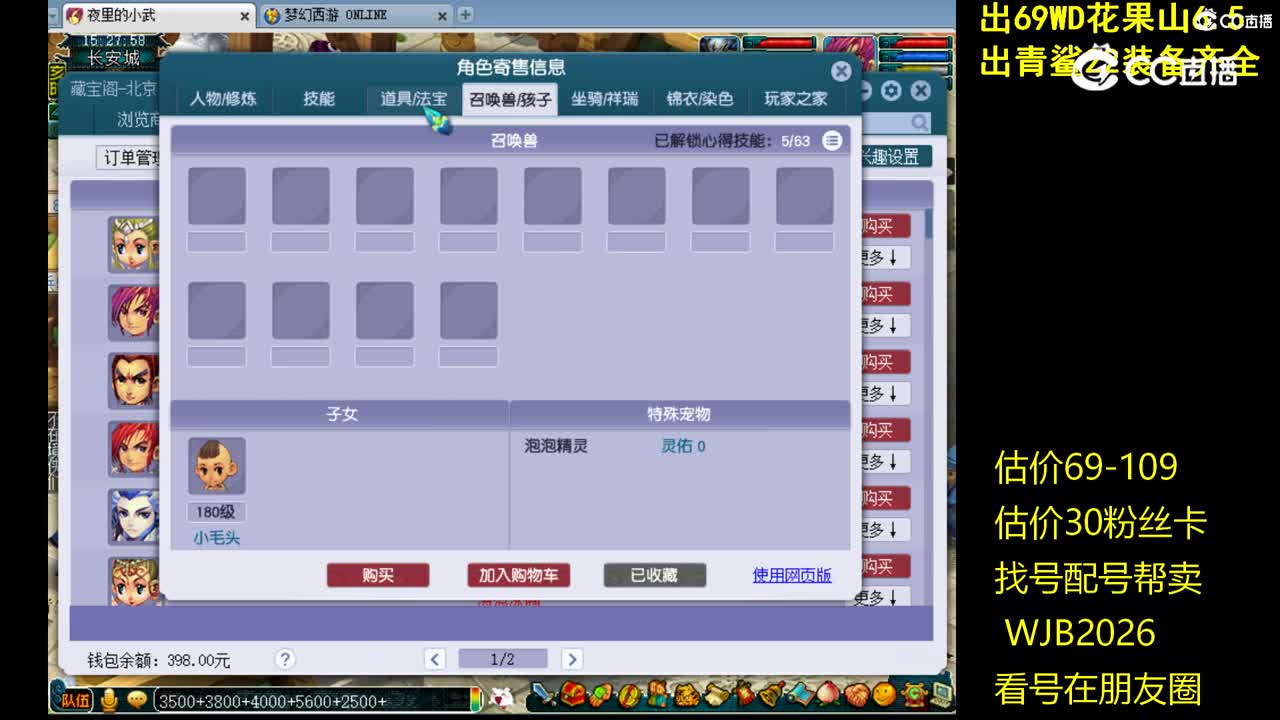The height and width of the screenshot is (720, 1280).
Task: Click the 180级 level label
Action: click(216, 512)
